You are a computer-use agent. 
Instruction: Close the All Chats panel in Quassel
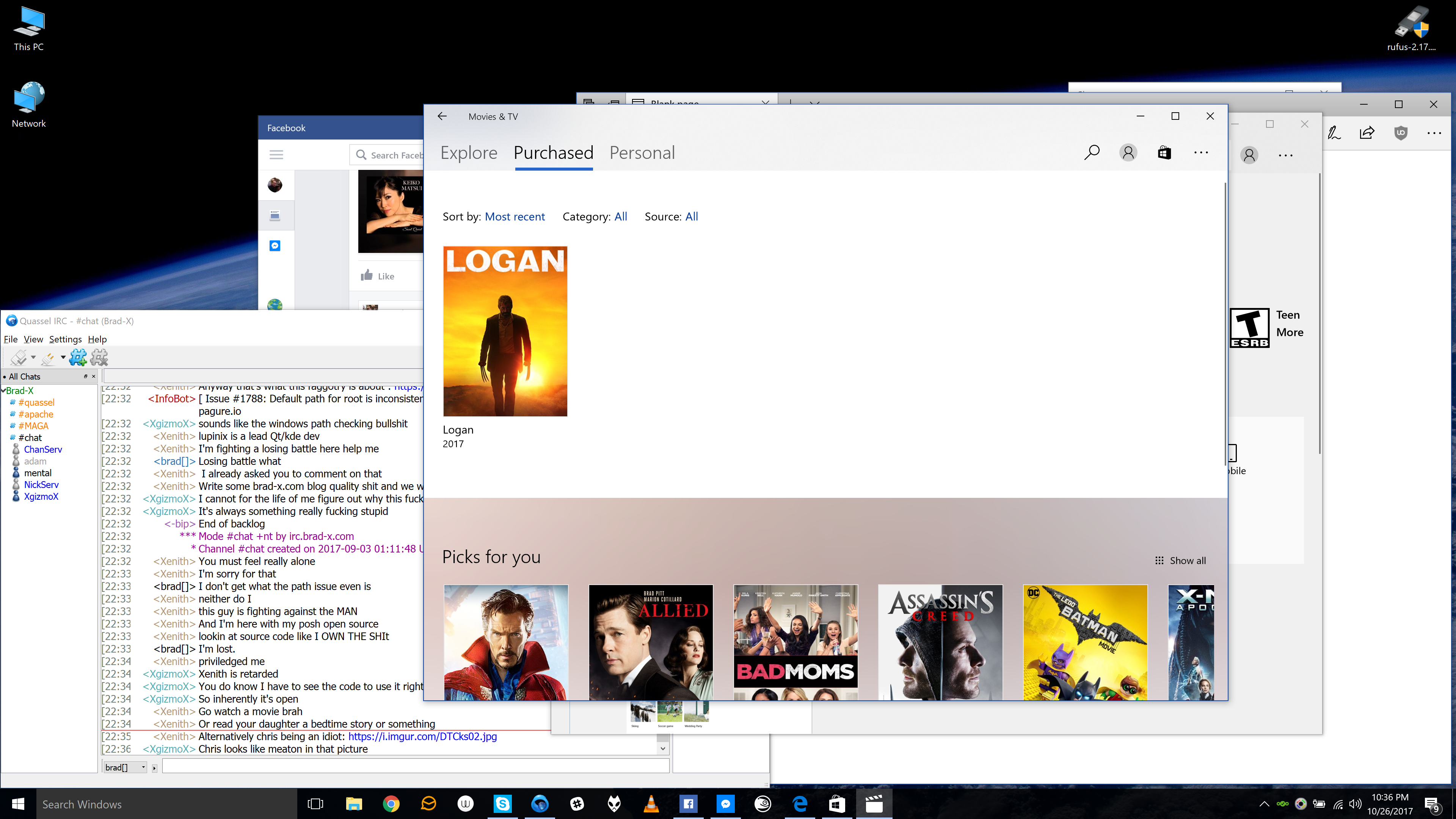(94, 377)
